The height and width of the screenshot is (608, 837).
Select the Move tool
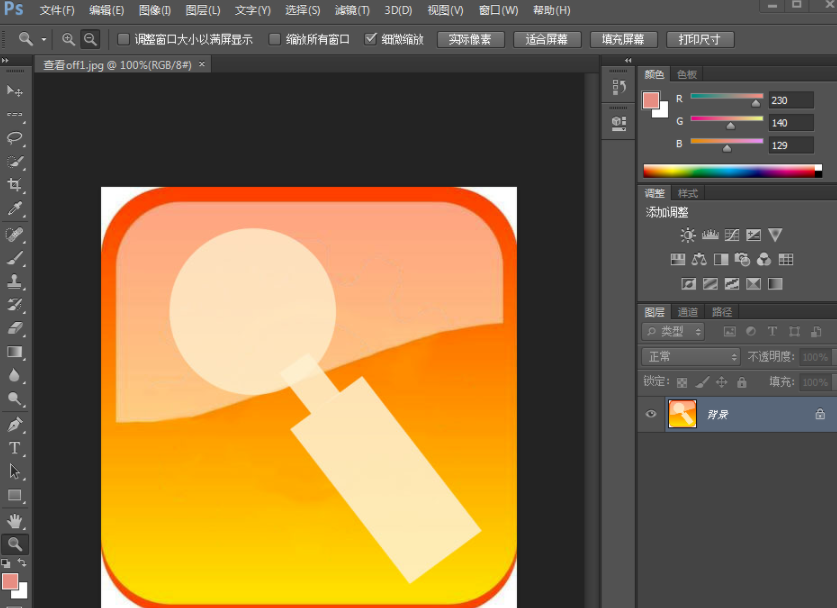[x=15, y=91]
